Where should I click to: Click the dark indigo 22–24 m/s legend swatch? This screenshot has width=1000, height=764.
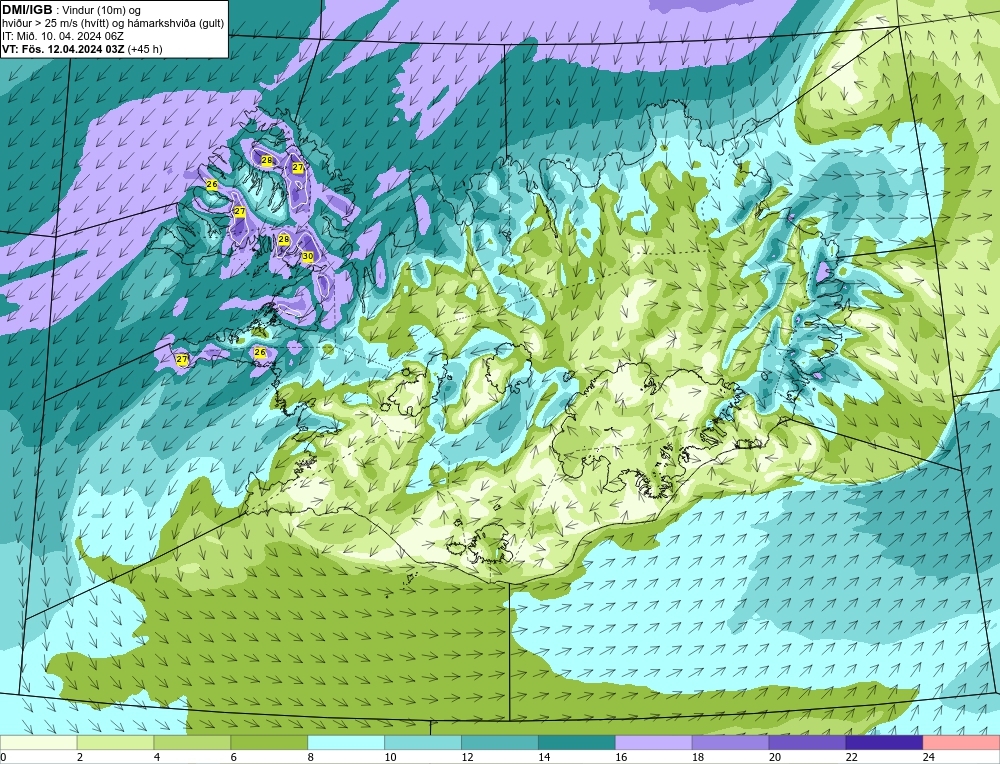[x=884, y=743]
